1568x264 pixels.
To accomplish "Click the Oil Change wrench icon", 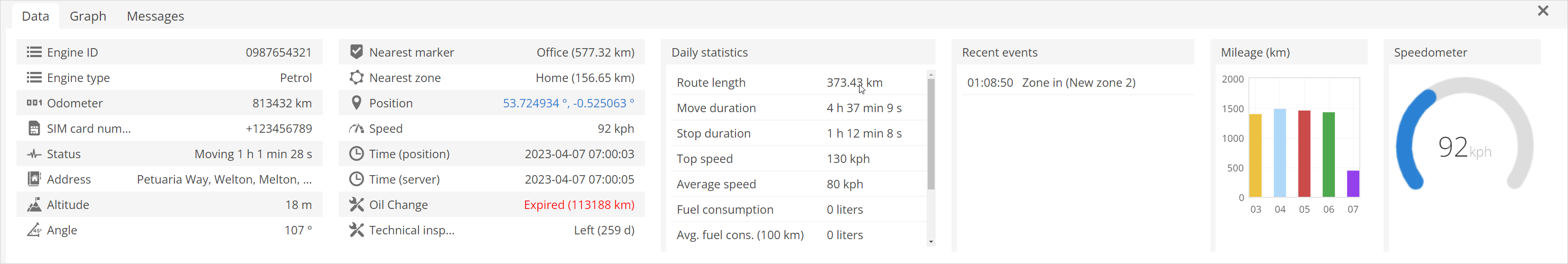I will tap(357, 205).
